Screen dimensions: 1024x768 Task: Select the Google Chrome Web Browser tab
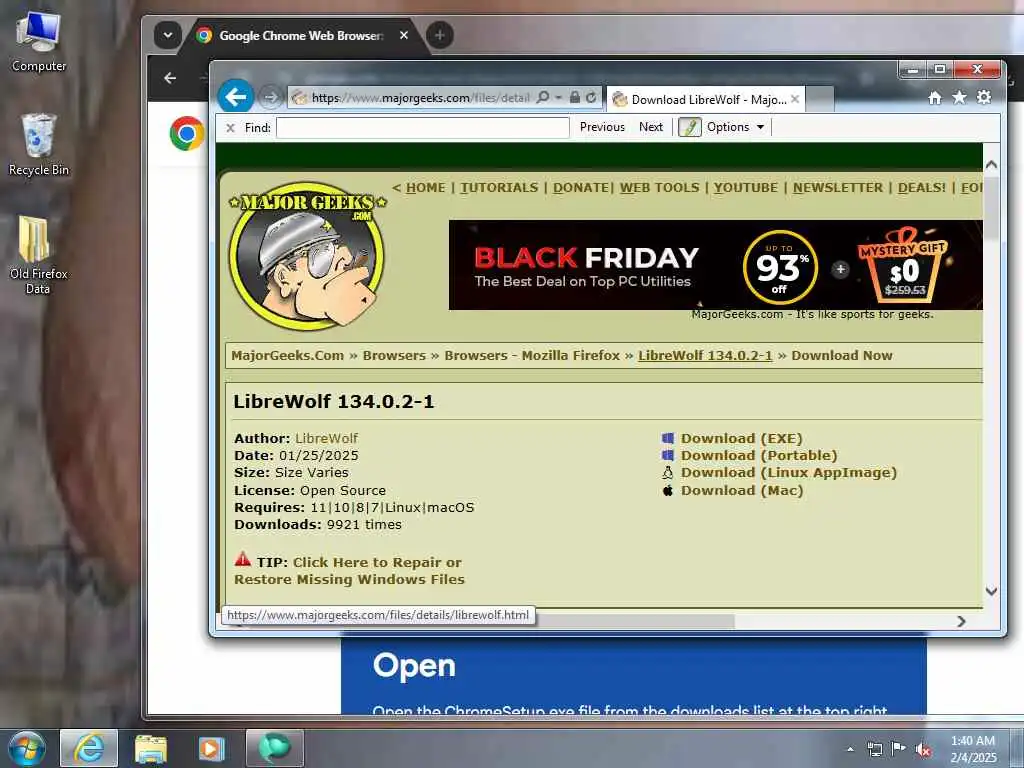point(302,35)
